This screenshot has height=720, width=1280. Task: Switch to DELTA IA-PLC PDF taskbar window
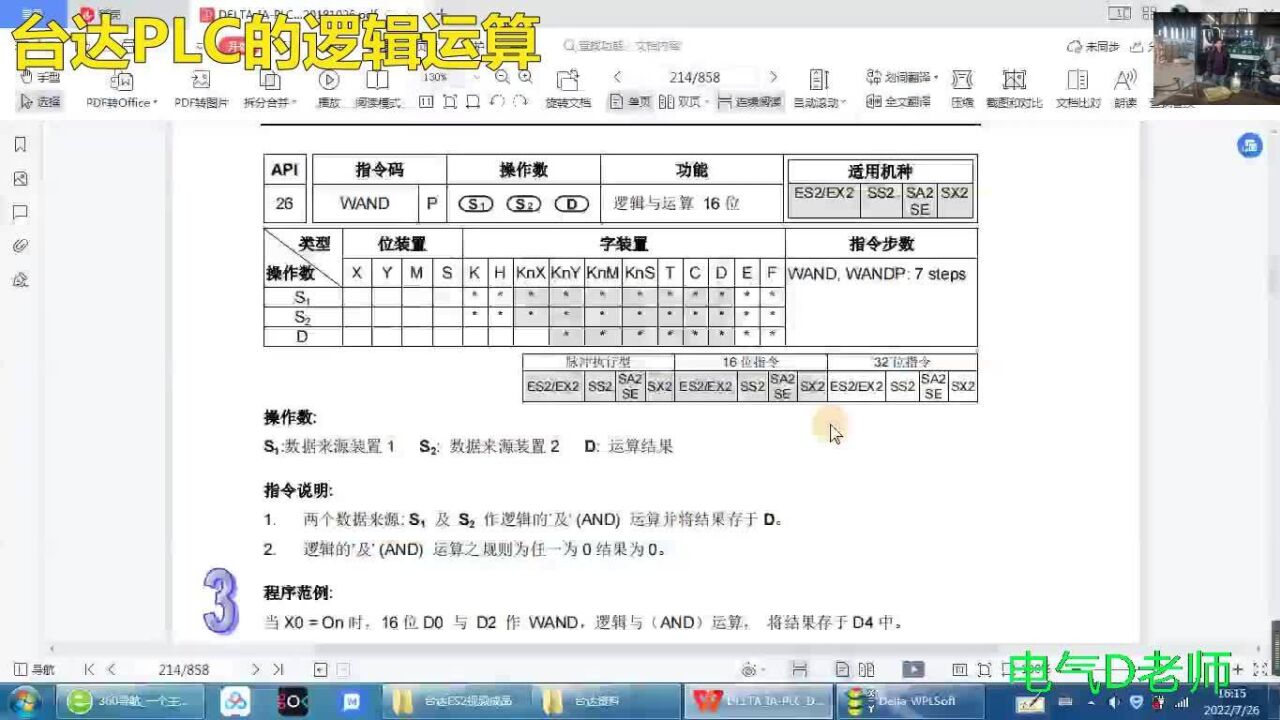point(760,701)
